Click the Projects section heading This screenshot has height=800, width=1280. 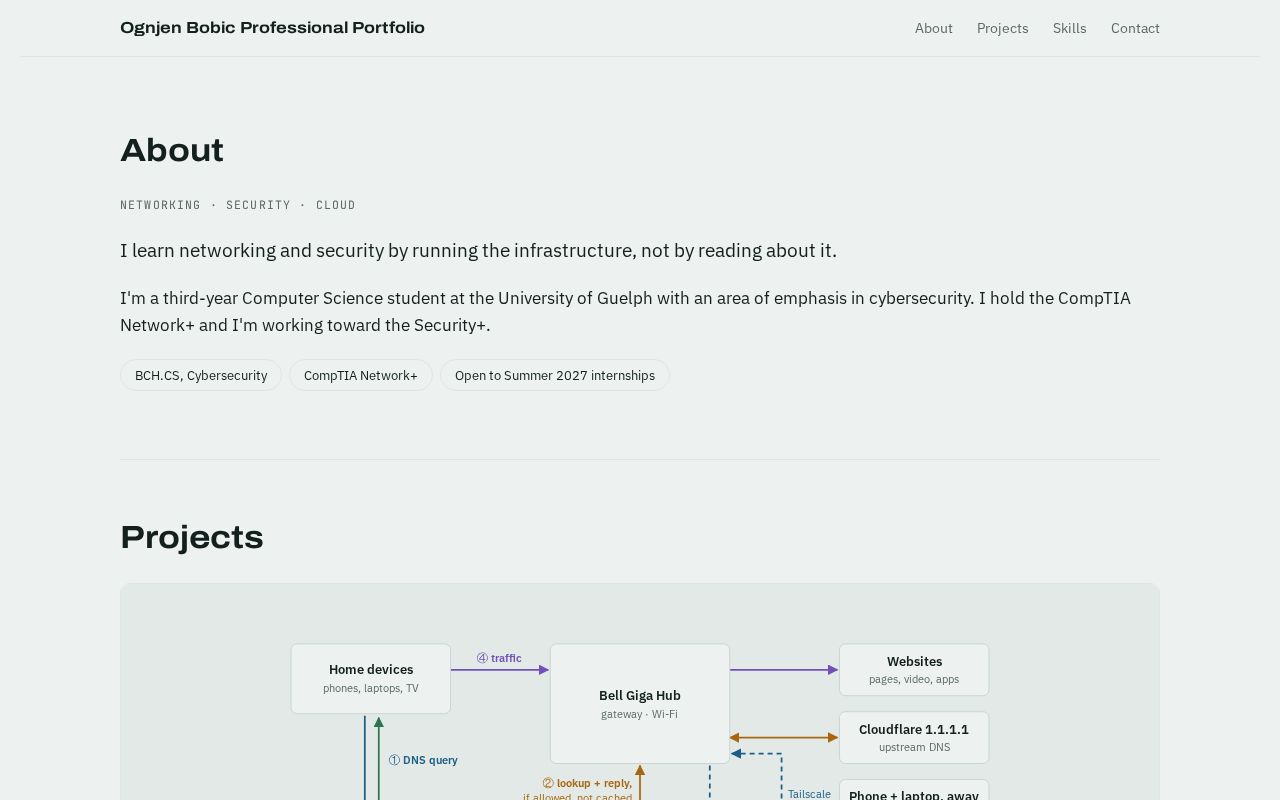coord(192,537)
